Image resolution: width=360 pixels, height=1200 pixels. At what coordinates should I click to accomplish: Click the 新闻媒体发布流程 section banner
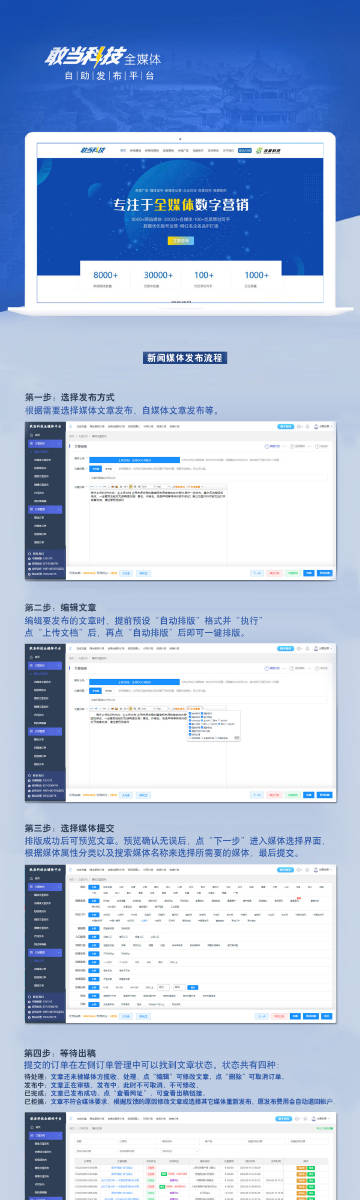(x=180, y=357)
